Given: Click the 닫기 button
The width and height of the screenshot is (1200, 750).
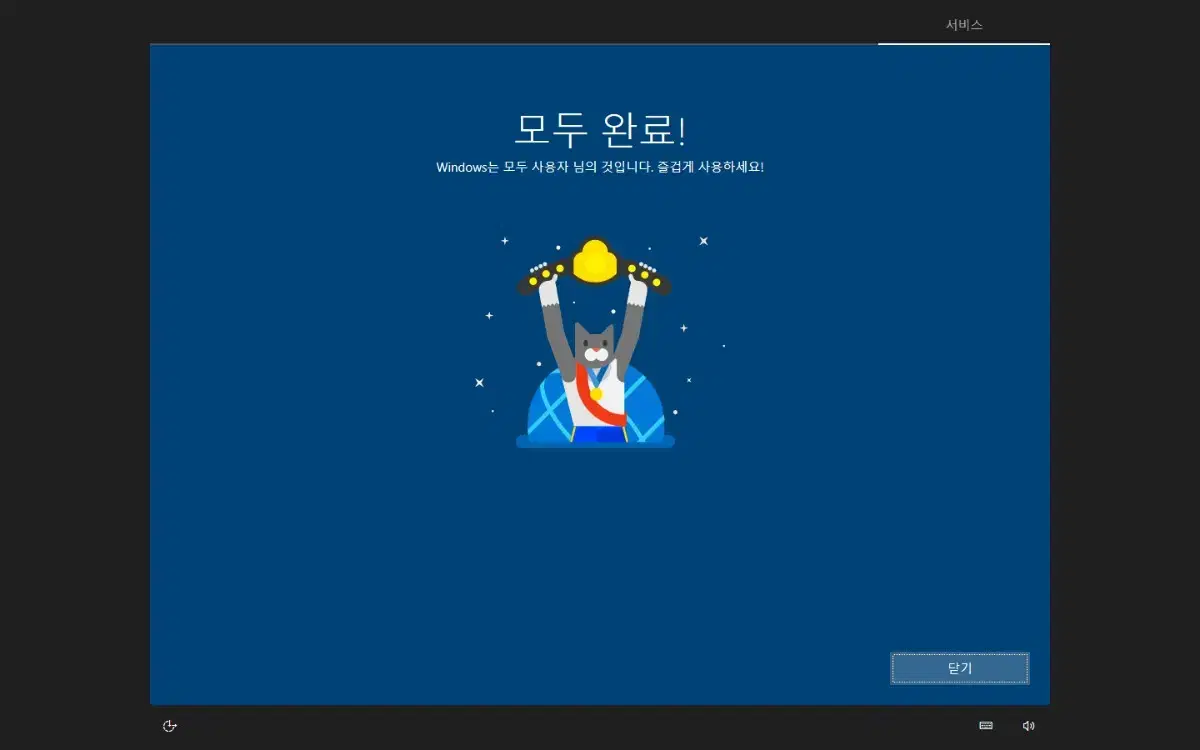Looking at the screenshot, I should (x=959, y=668).
